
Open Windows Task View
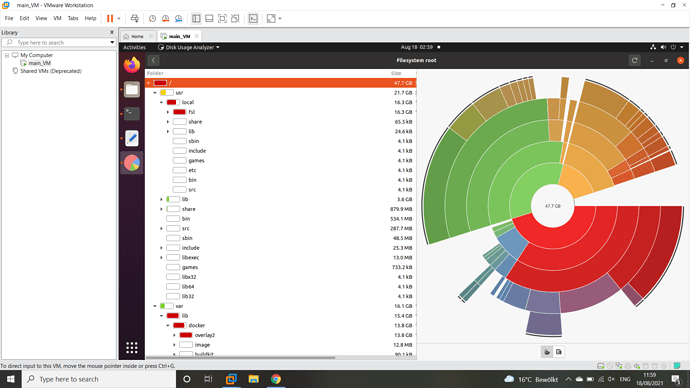[209, 379]
